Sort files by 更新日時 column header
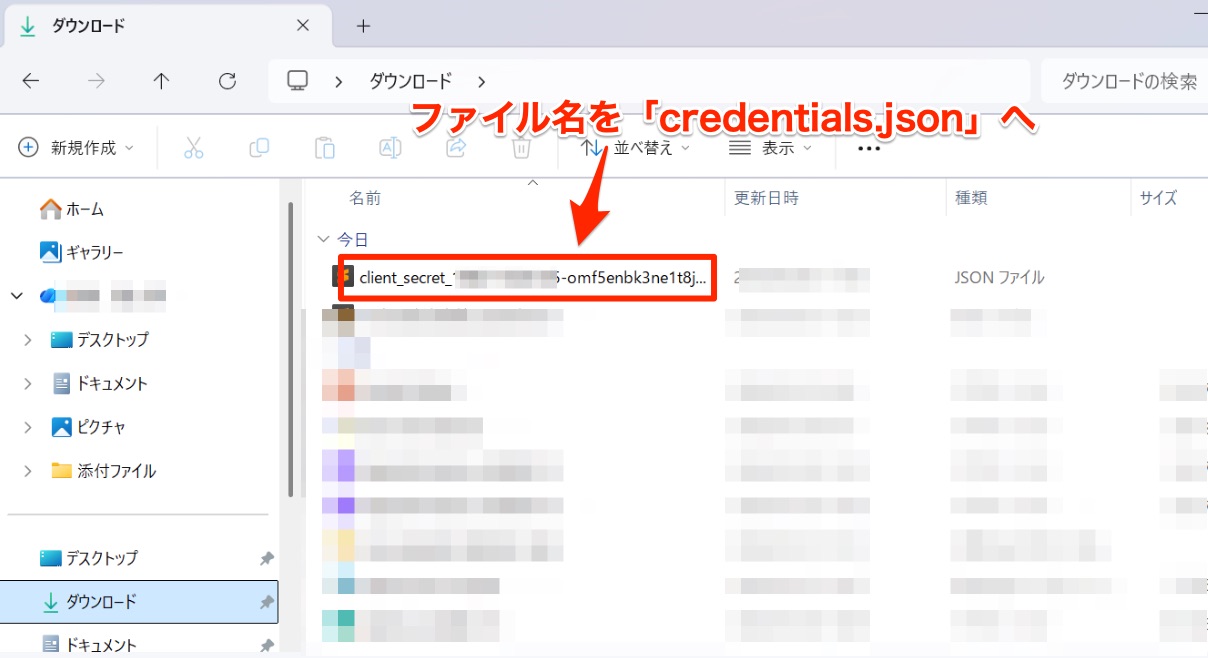This screenshot has width=1208, height=658. (x=767, y=198)
